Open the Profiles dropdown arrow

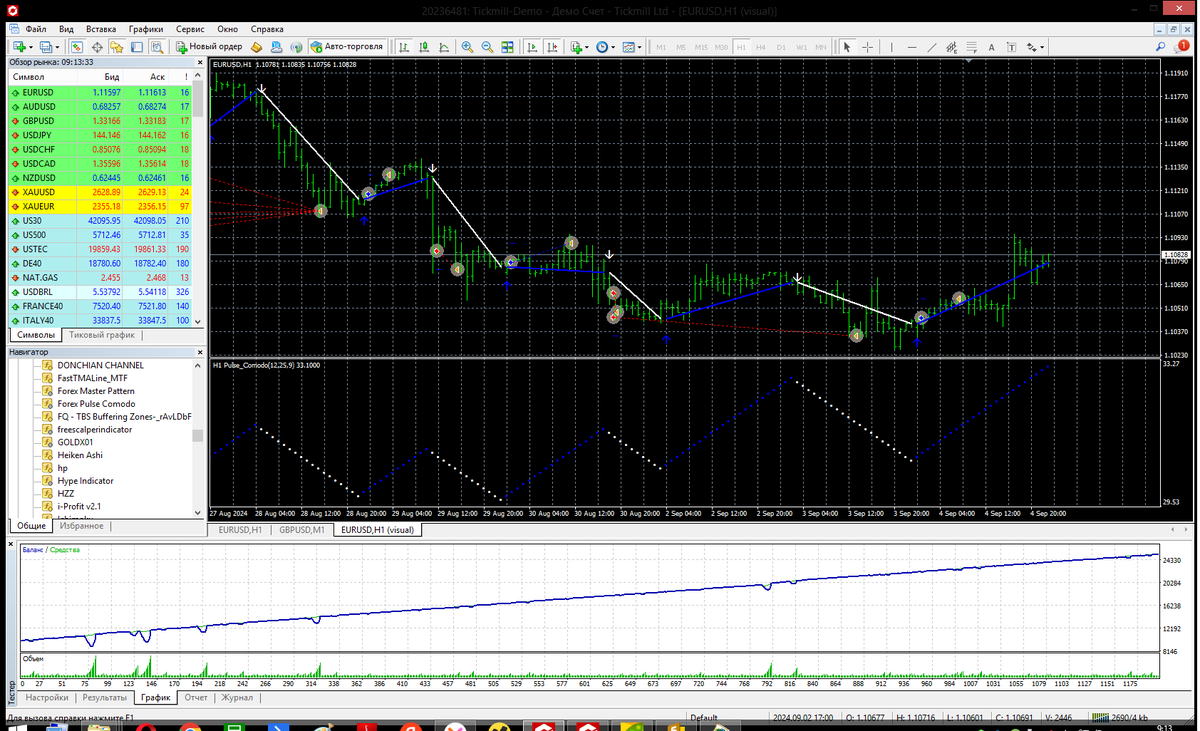click(x=58, y=47)
